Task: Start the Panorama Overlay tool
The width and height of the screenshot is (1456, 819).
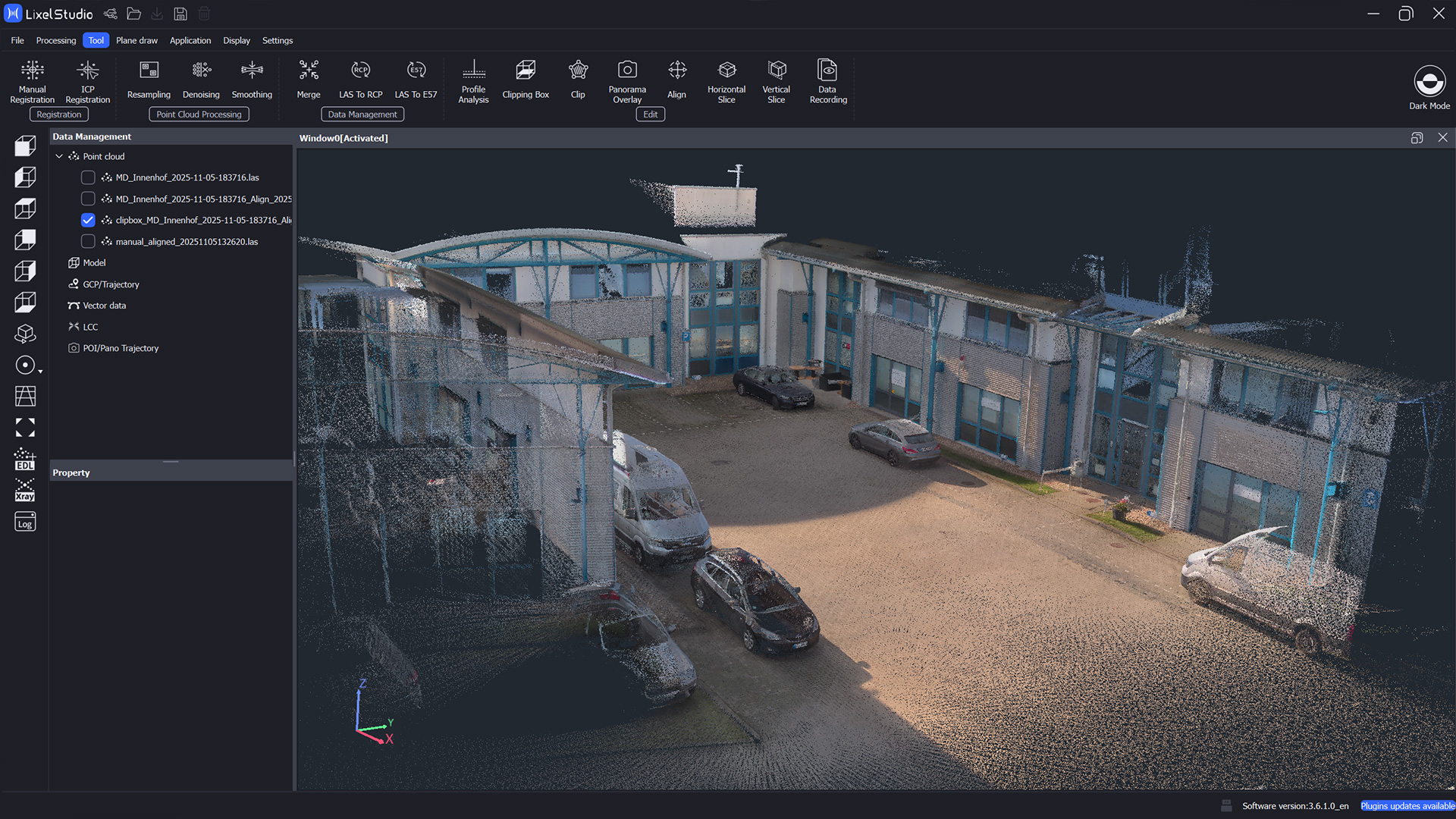Action: coord(627,80)
